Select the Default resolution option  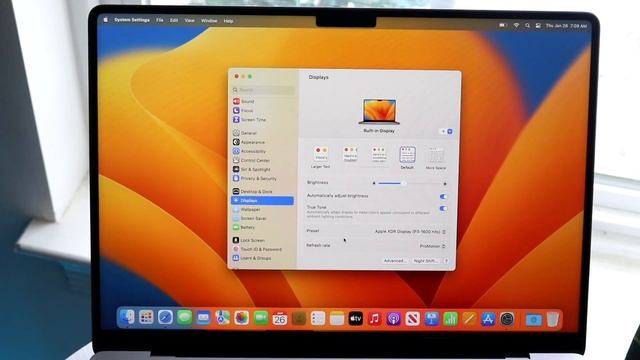coord(407,158)
